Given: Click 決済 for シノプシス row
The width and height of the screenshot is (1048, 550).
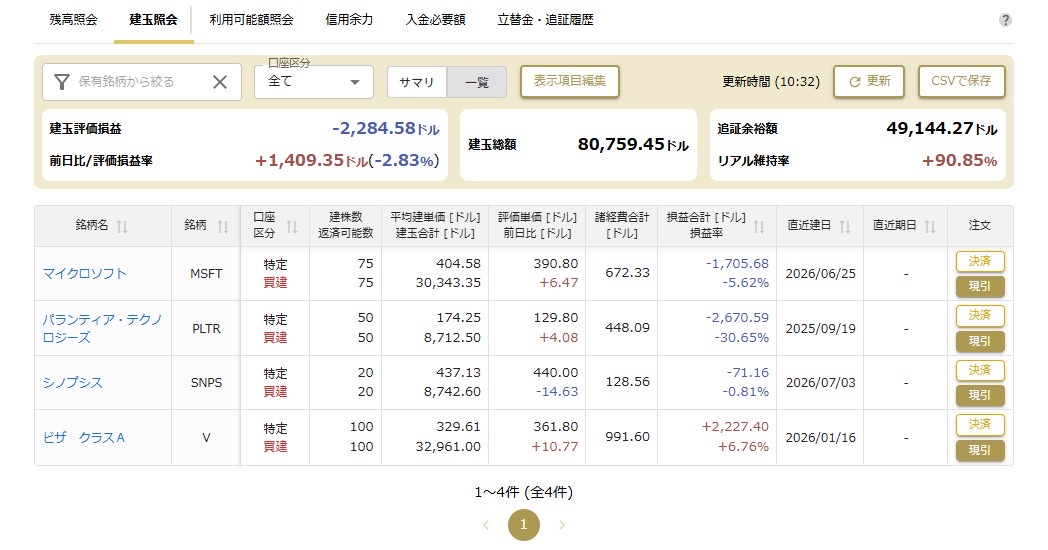Looking at the screenshot, I should click(980, 370).
